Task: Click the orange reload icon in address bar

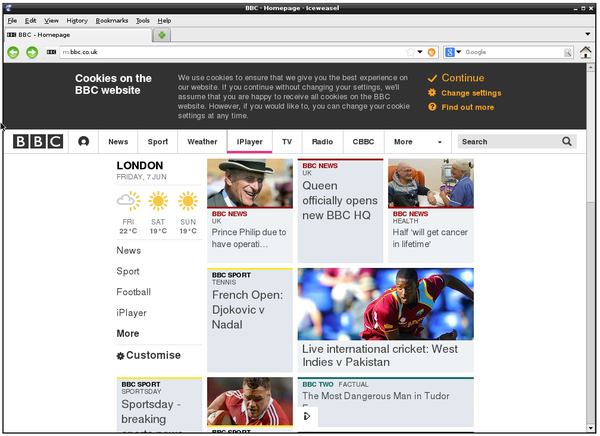Action: coord(431,52)
